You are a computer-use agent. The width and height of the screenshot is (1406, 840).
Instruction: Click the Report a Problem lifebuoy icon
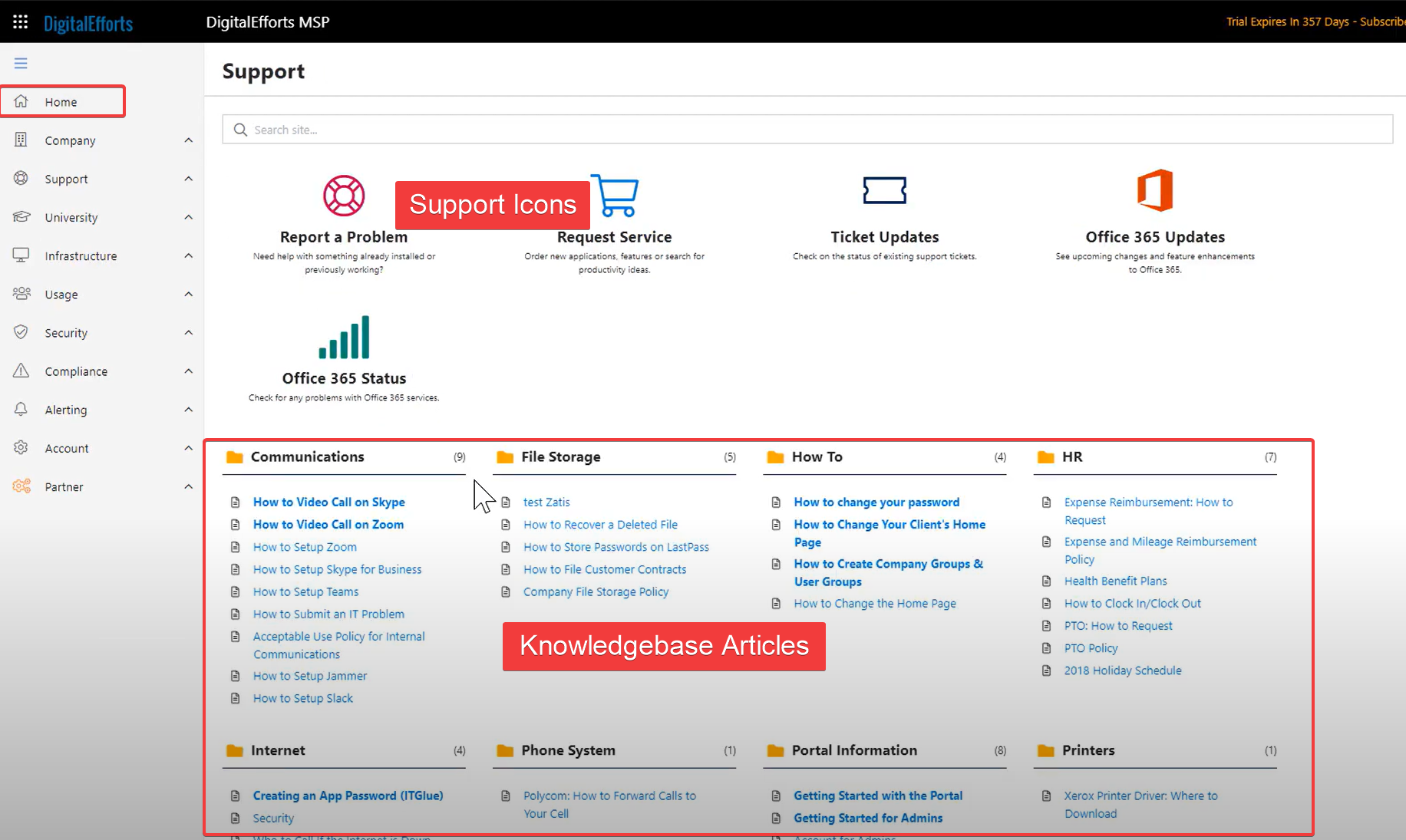(x=344, y=196)
